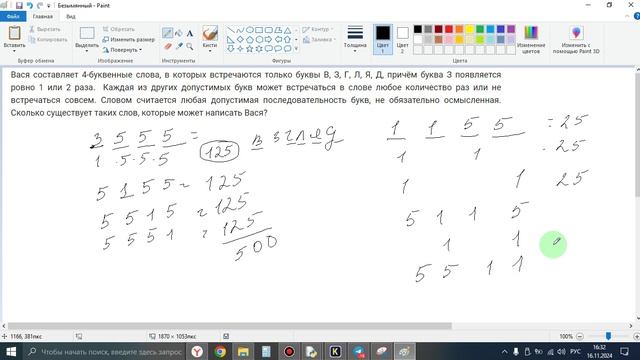Click the zoom out minus button

click(580, 336)
